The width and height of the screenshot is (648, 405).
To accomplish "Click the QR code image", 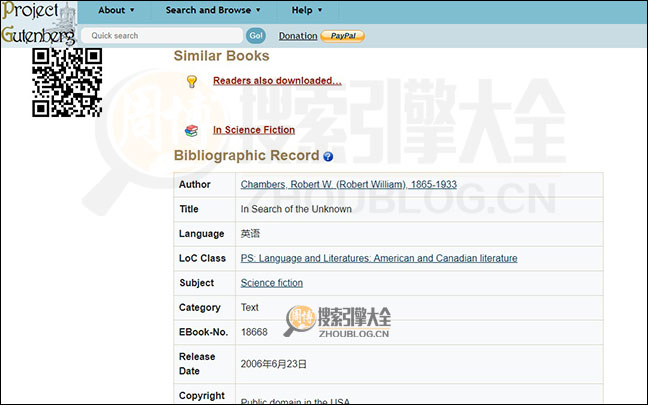I will [67, 82].
